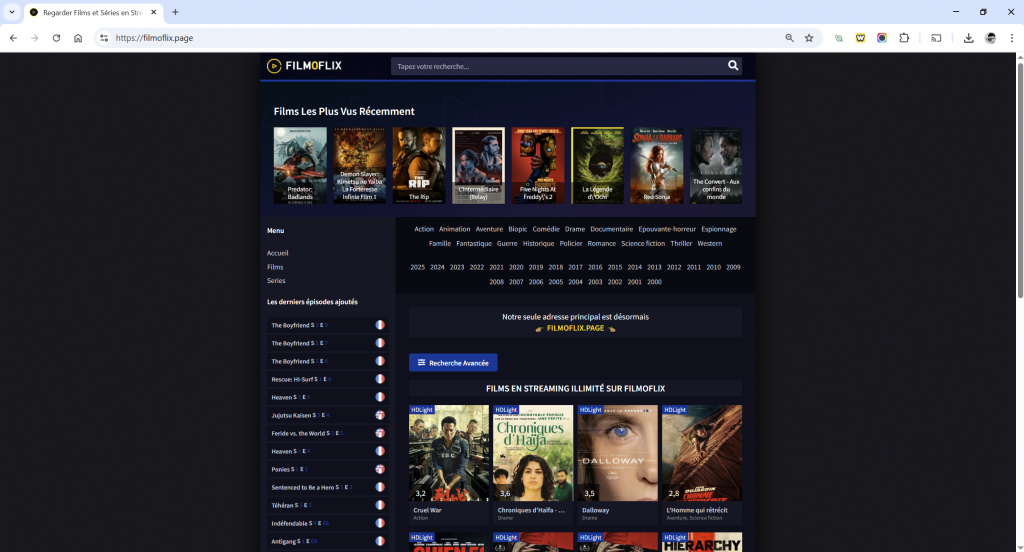
Task: Close the Regarder Films et Séries tab
Action: (153, 12)
